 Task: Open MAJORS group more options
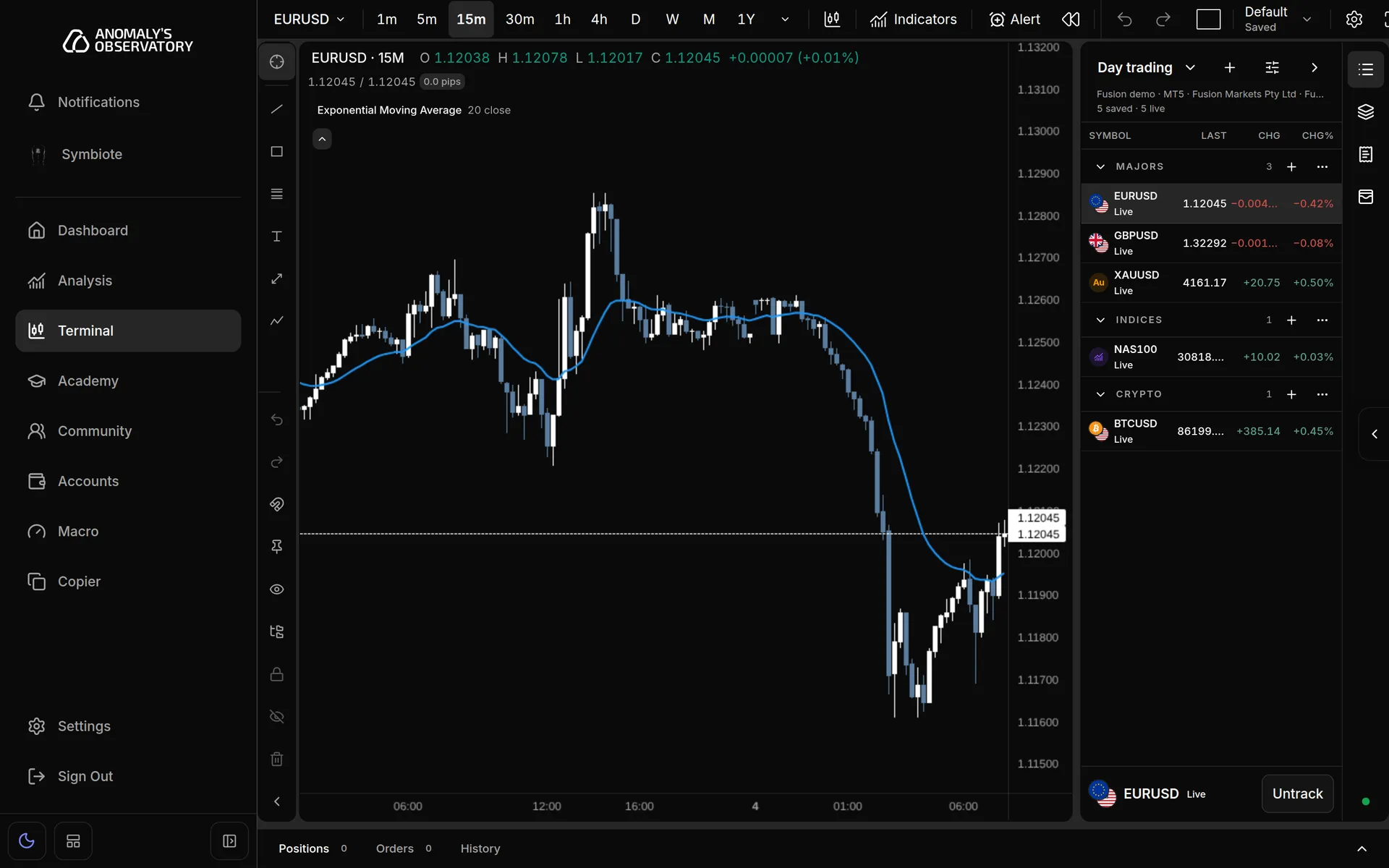coord(1322,166)
